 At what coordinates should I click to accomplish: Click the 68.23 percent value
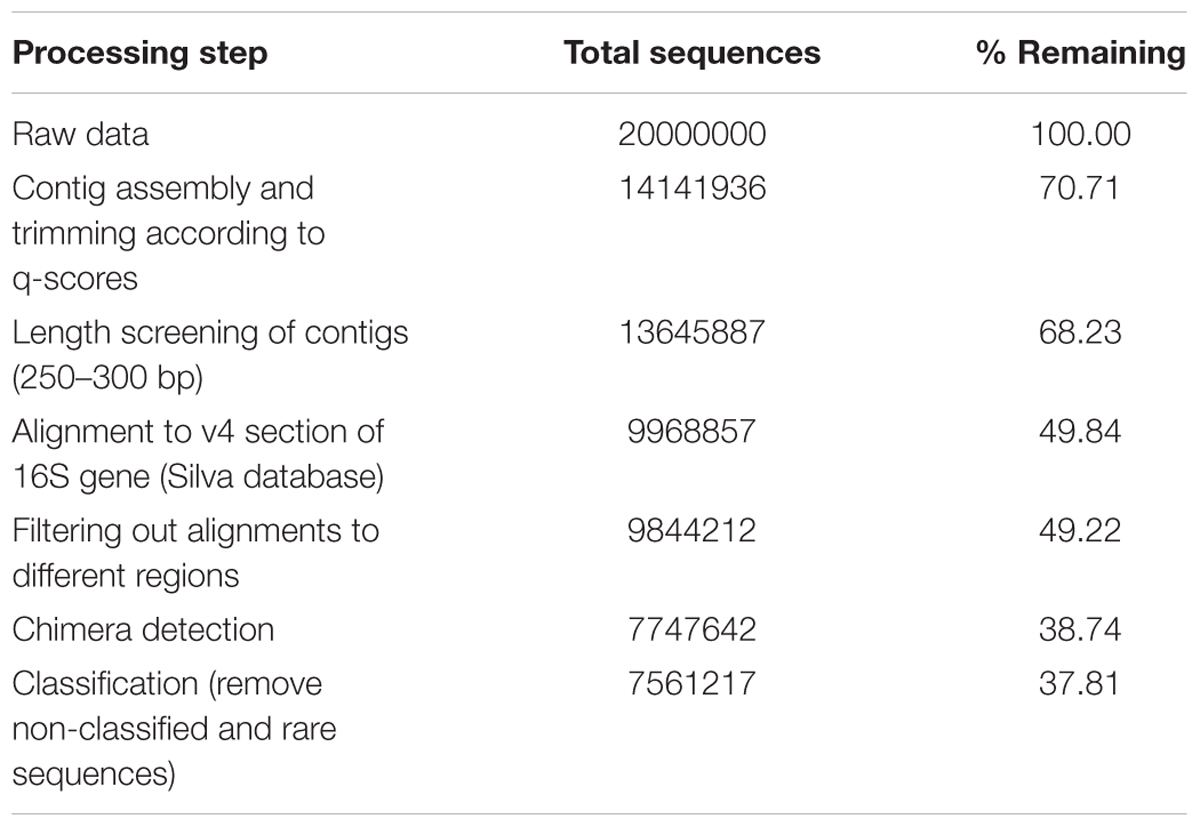[1079, 332]
